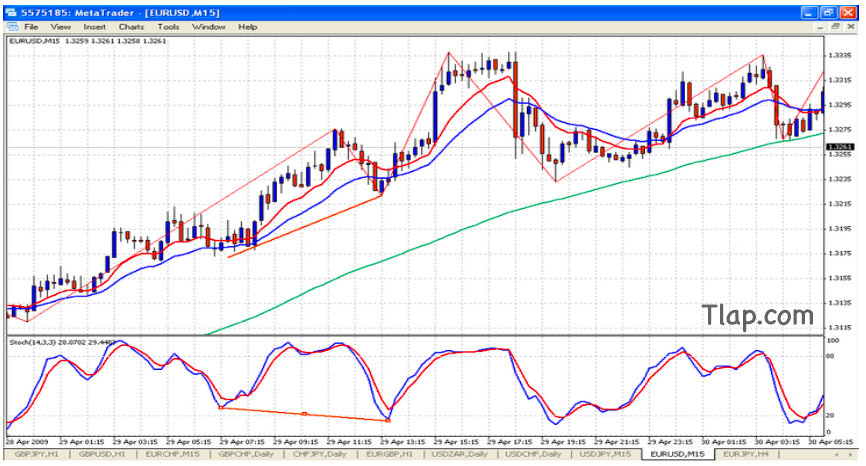Image resolution: width=866 pixels, height=466 pixels.
Task: Click the 29 Apr 21:15 time label
Action: pyautogui.click(x=617, y=442)
